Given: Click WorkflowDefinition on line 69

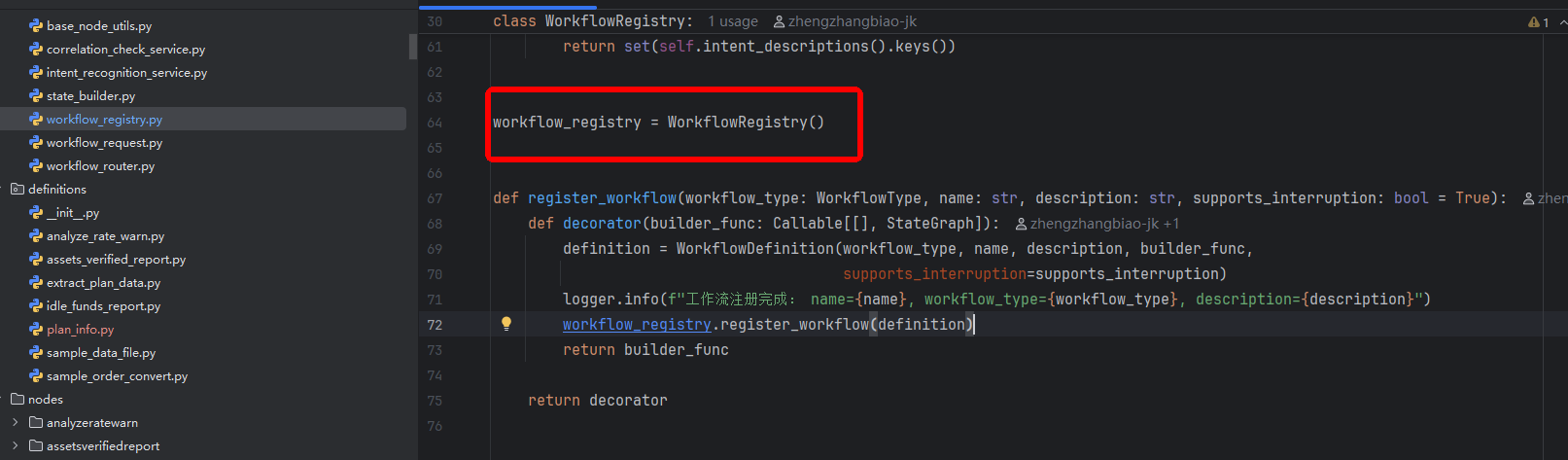Looking at the screenshot, I should tap(755, 249).
